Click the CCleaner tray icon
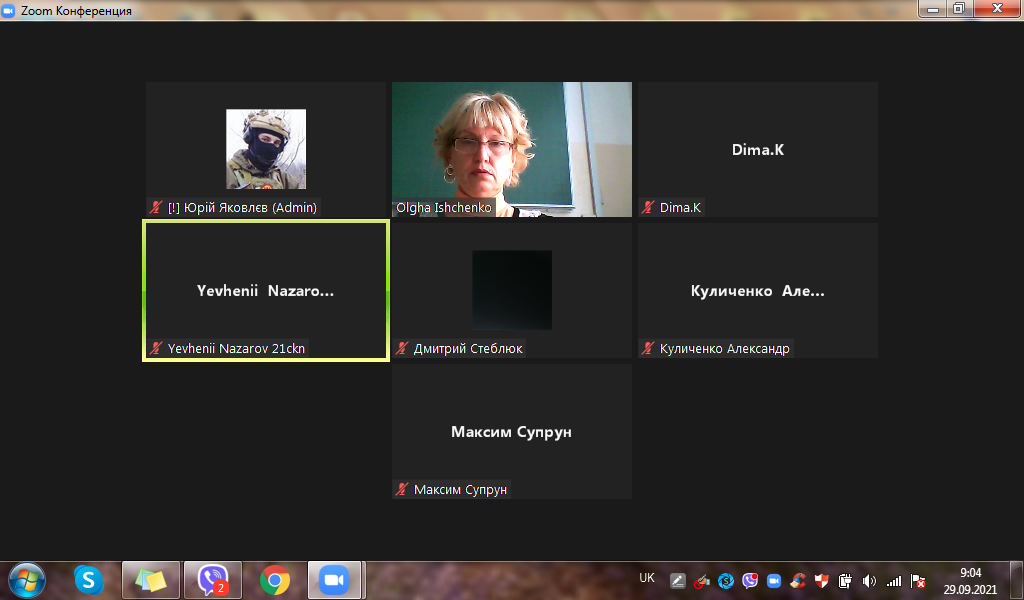 pyautogui.click(x=797, y=580)
